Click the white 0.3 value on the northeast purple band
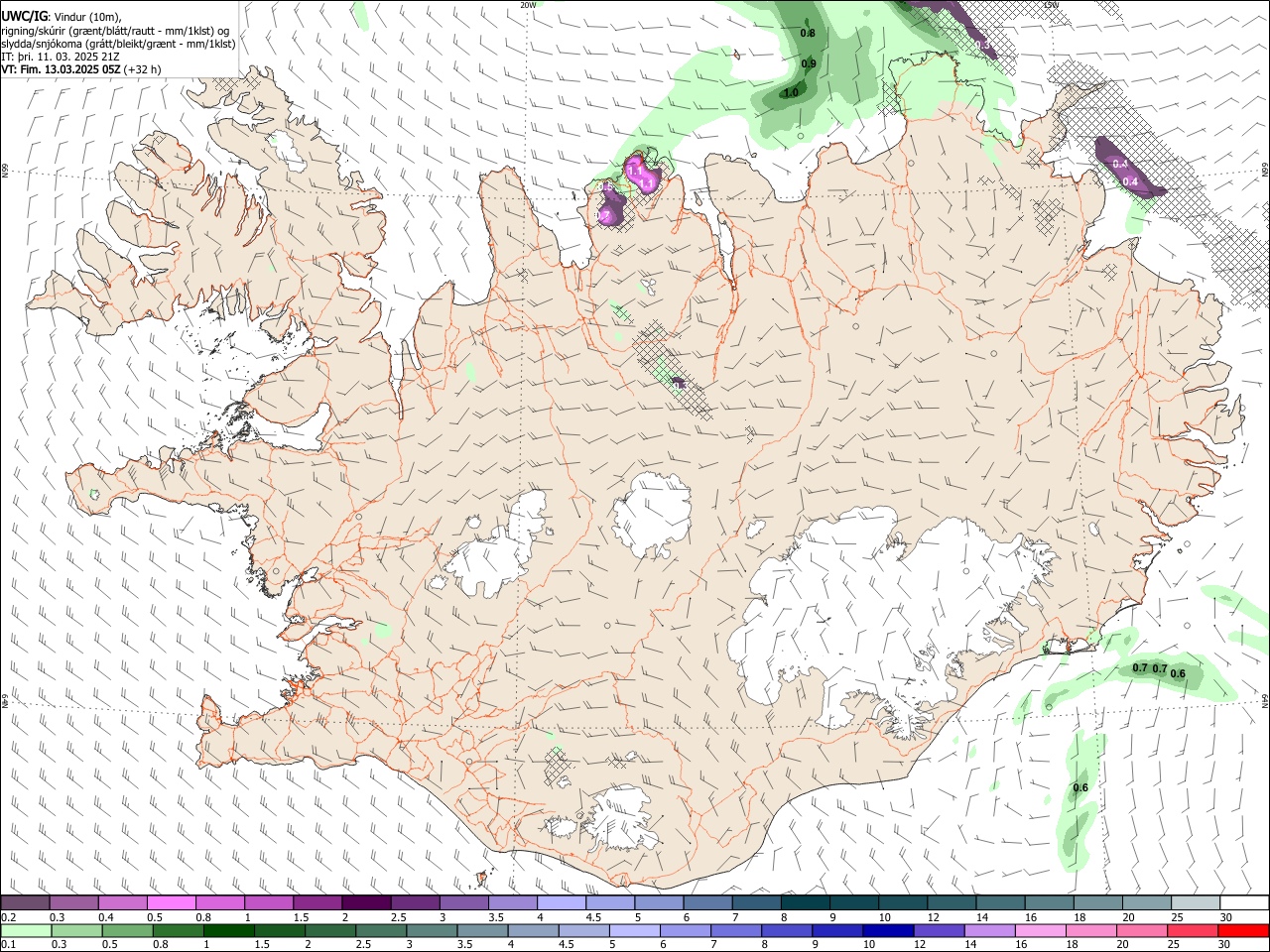Screen dimensions: 1270x952 (983, 45)
